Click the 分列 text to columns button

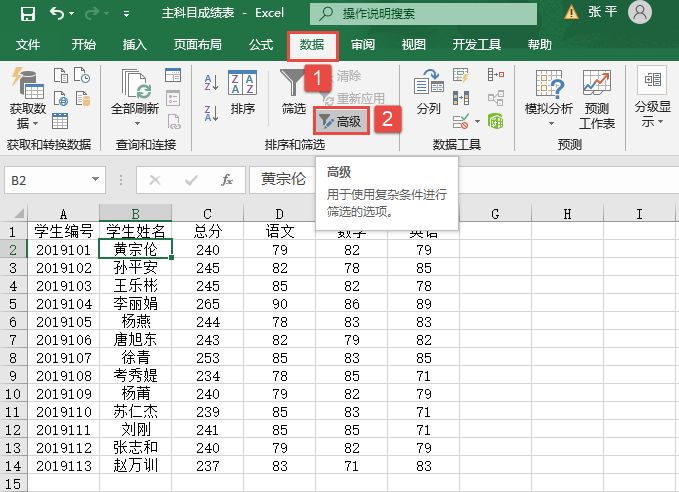point(428,92)
